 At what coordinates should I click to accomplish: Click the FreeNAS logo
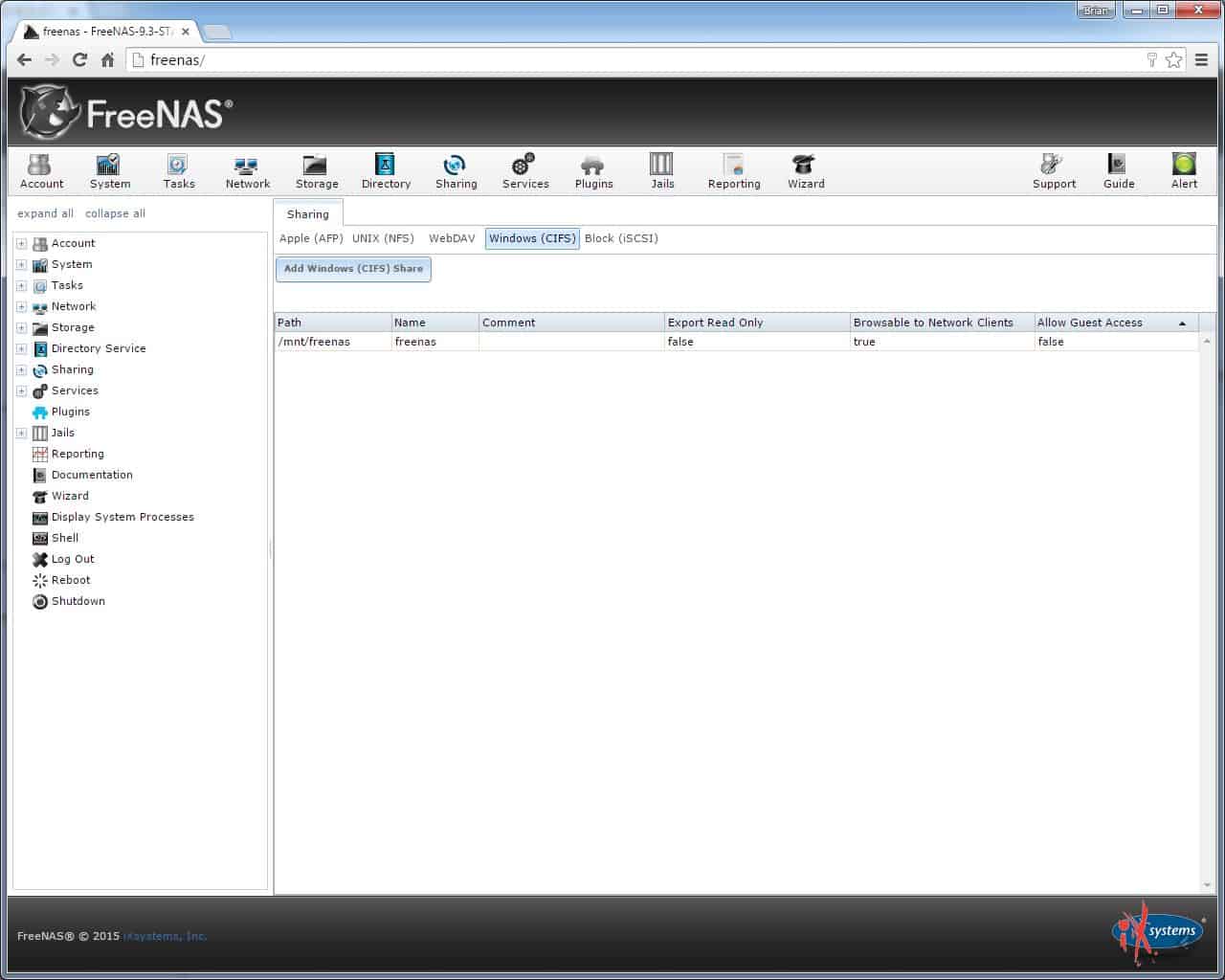tap(126, 113)
